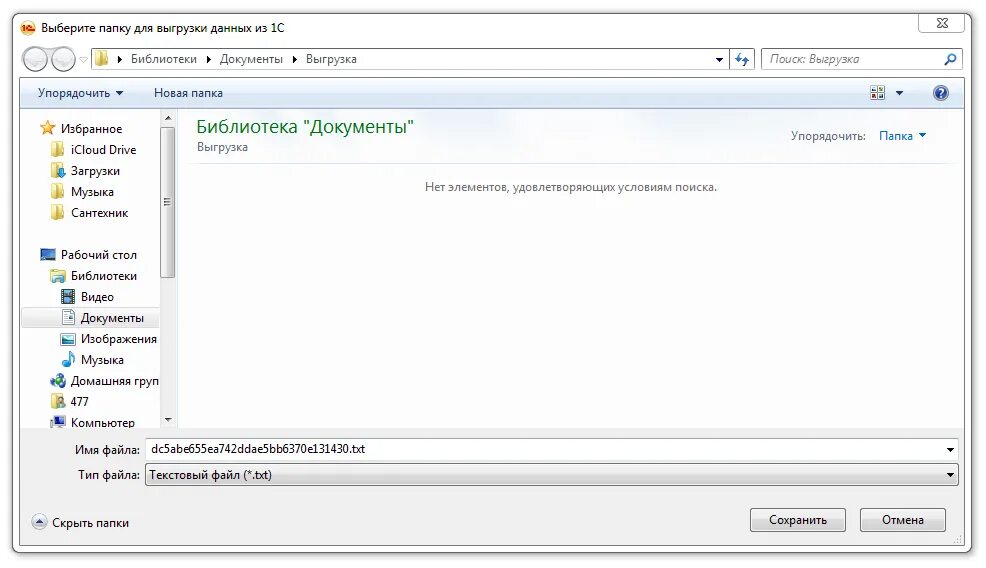Open the Тип файла combo box
986x568 pixels.
(551, 475)
